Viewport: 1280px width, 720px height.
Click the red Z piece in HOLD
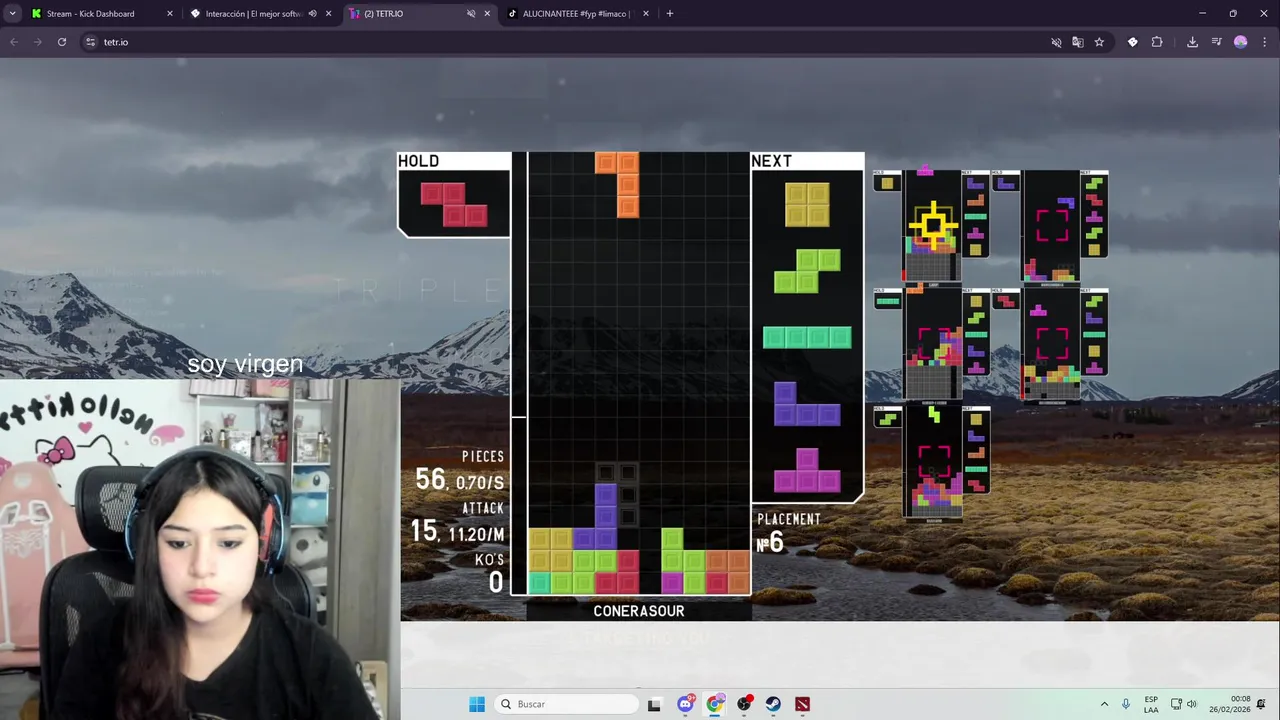(454, 204)
